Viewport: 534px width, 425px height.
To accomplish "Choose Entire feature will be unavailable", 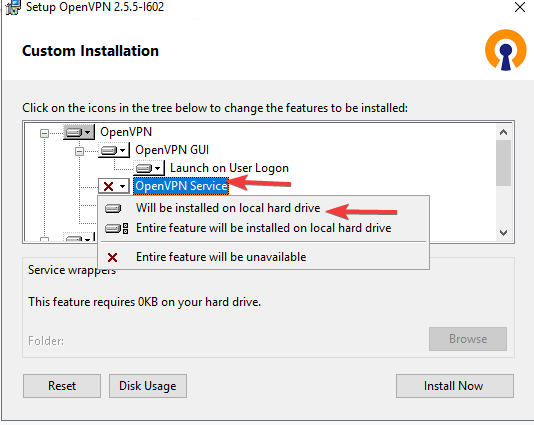I will [263, 257].
